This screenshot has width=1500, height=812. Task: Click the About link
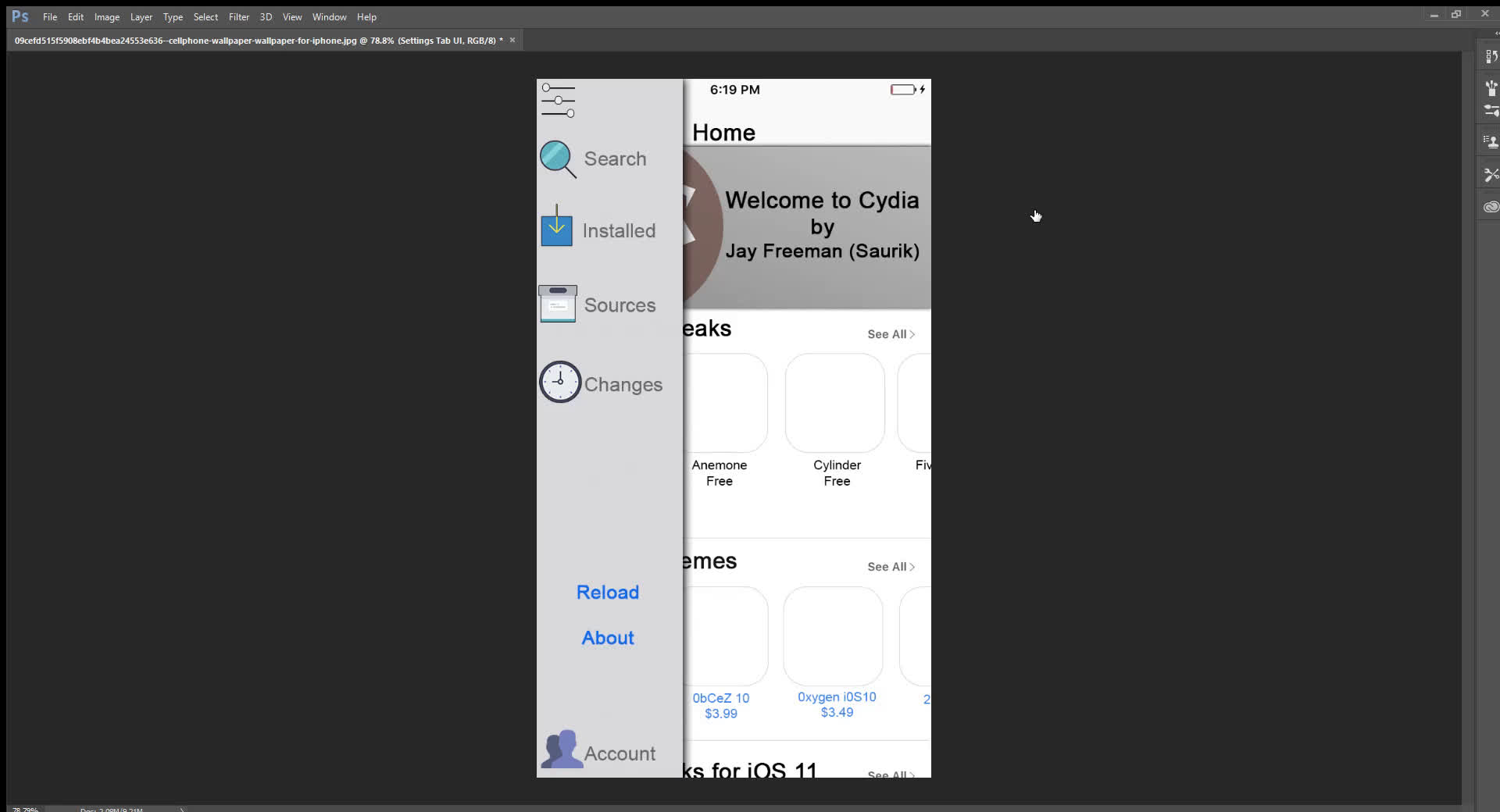coord(607,637)
